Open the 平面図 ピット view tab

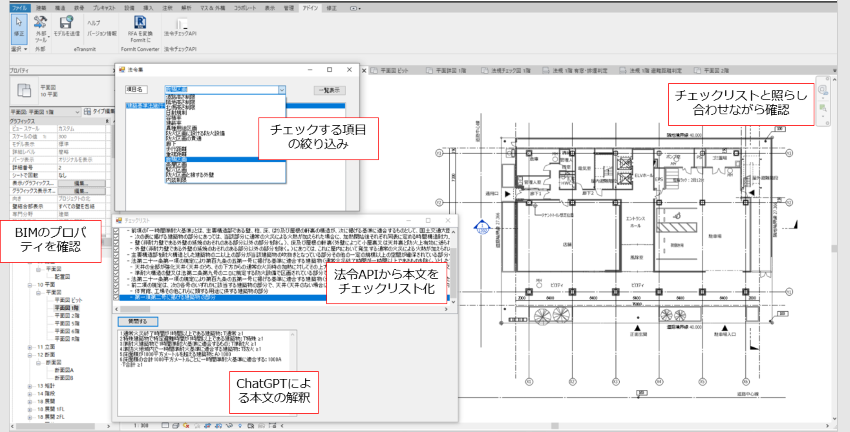390,70
